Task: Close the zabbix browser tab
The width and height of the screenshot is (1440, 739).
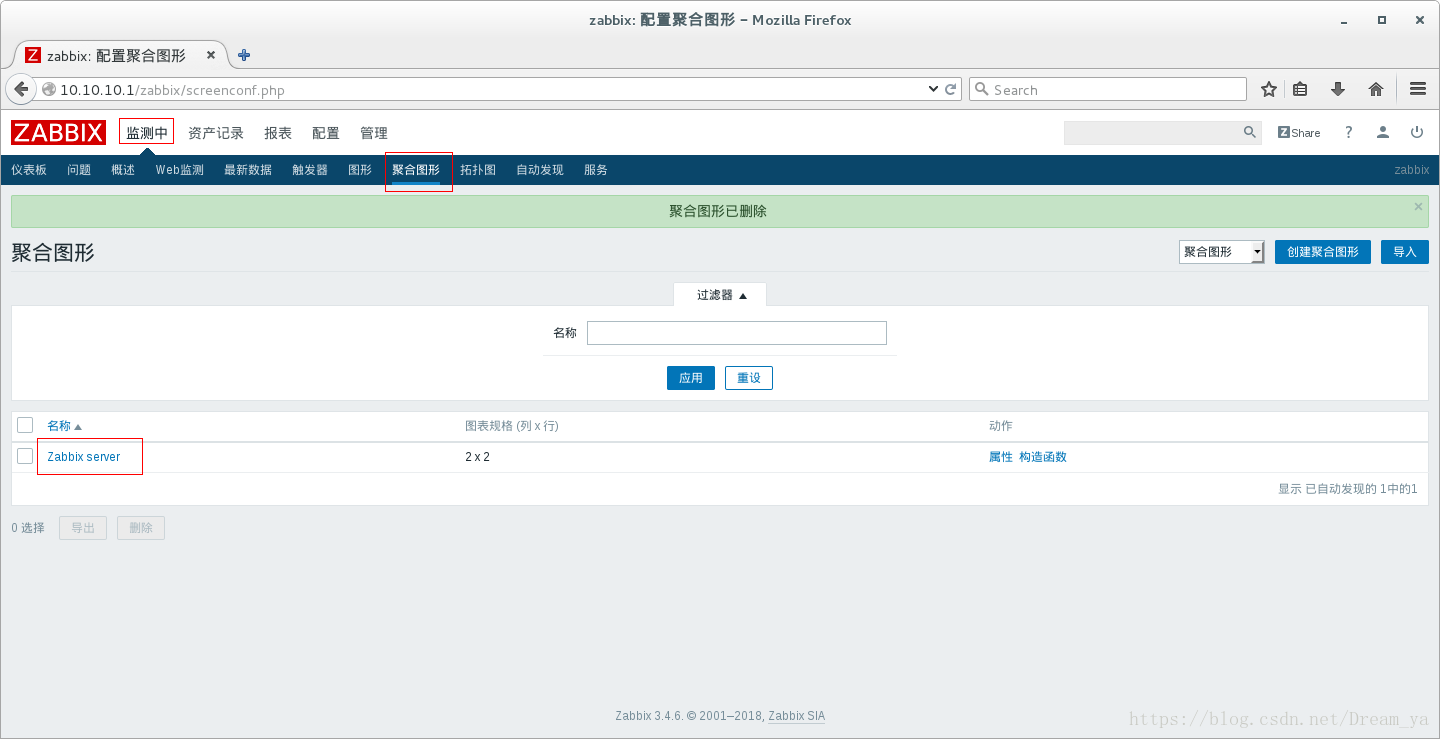Action: point(210,55)
